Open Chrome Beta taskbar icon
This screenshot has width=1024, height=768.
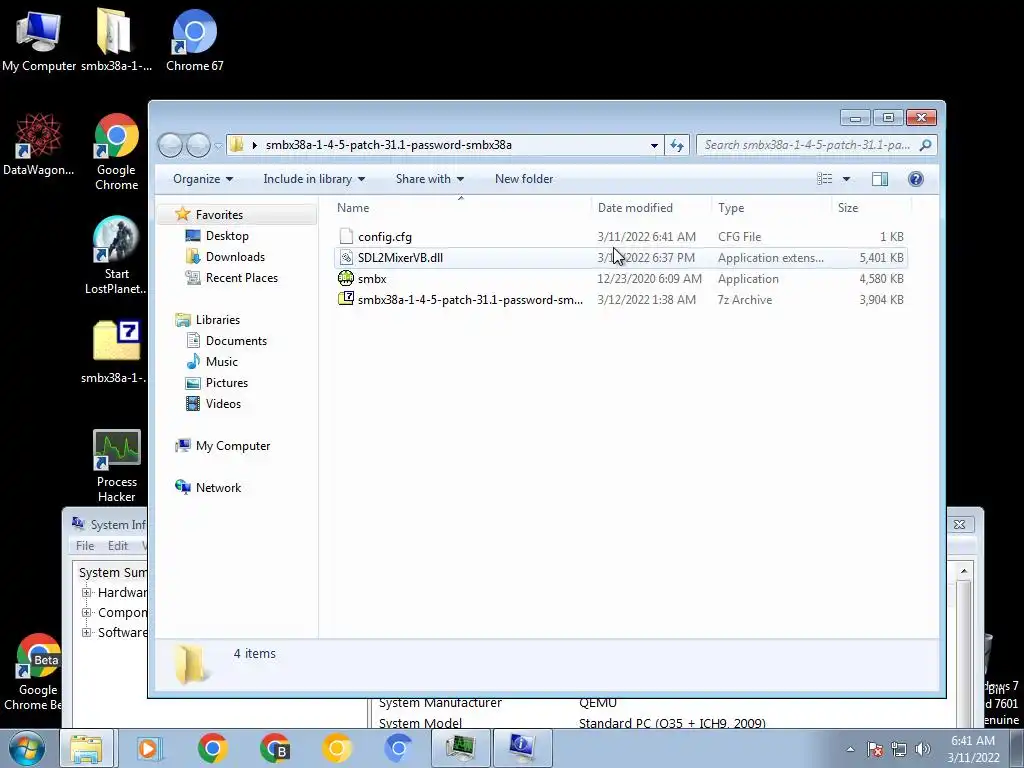coord(275,748)
